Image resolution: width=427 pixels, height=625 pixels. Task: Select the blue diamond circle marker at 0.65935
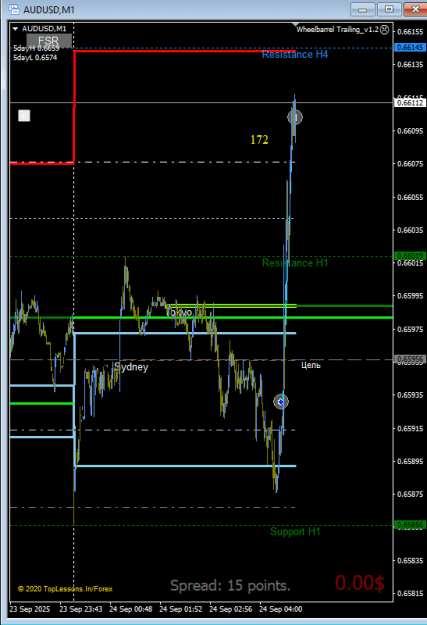(281, 402)
